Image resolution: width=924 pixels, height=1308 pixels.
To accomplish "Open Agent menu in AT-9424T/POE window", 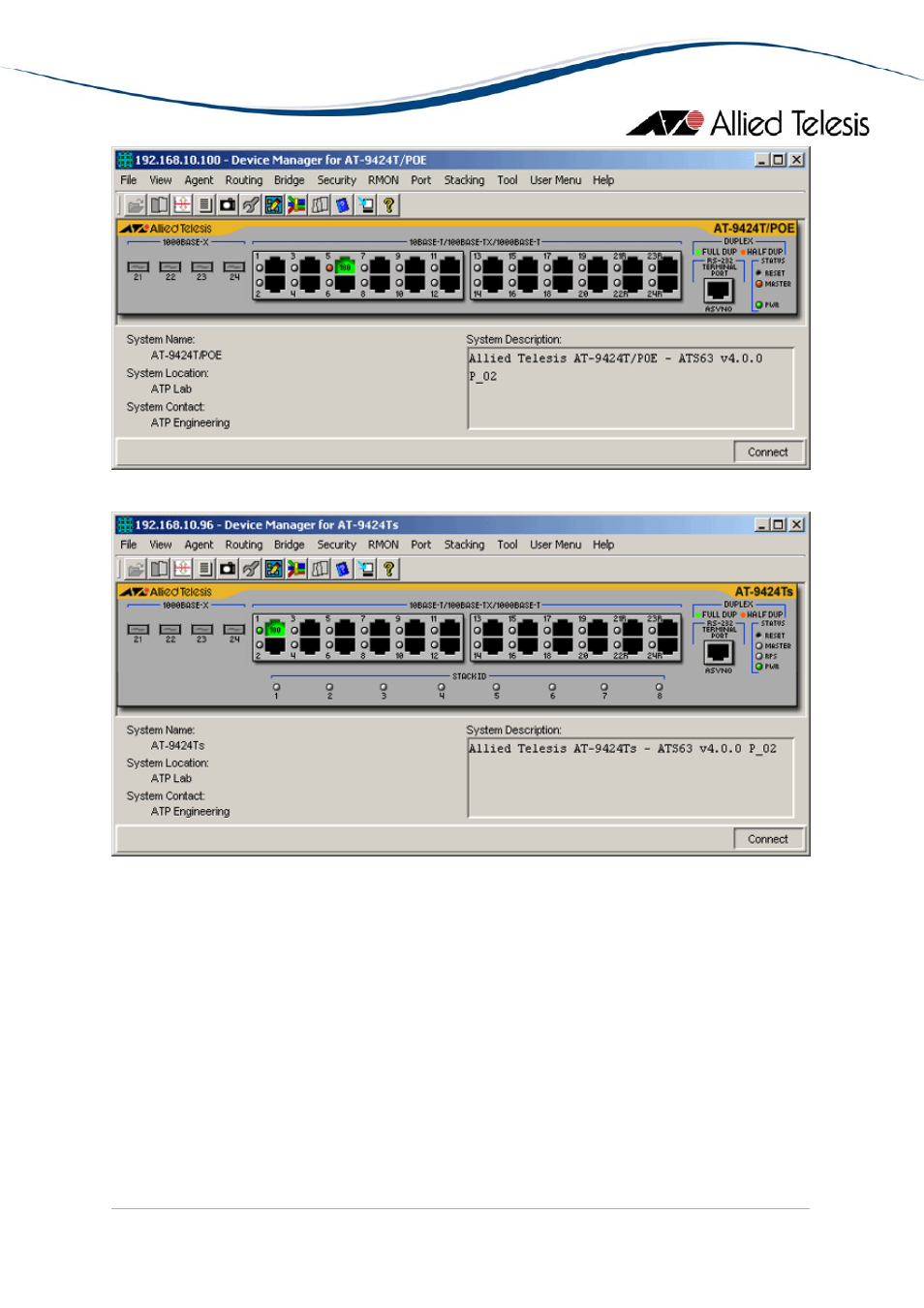I will [x=199, y=180].
